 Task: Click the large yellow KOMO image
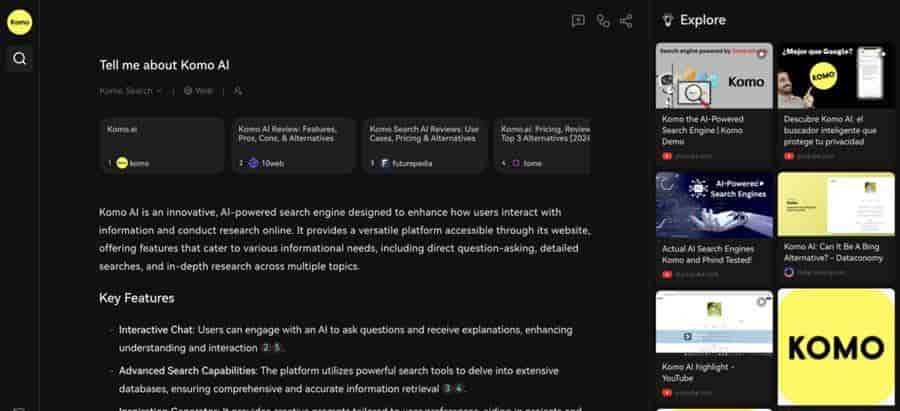coord(836,348)
